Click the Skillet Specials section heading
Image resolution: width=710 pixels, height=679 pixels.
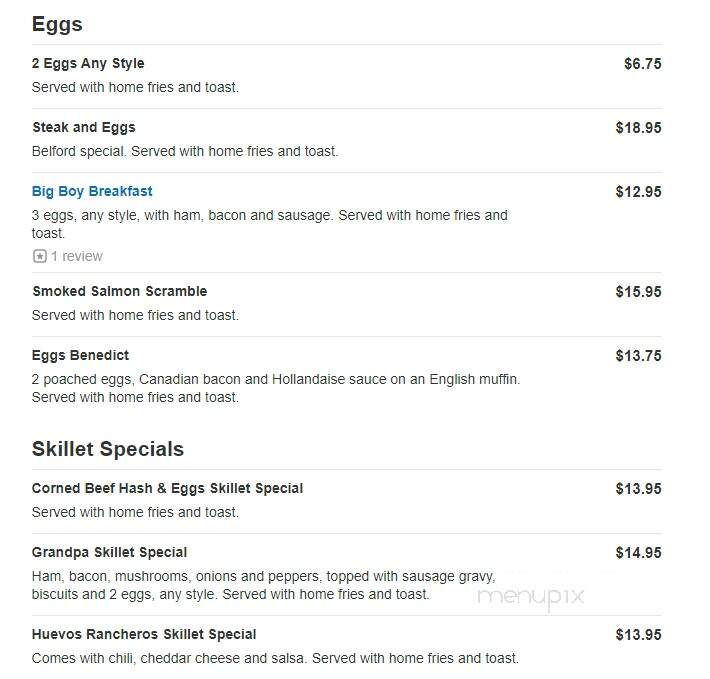(108, 449)
